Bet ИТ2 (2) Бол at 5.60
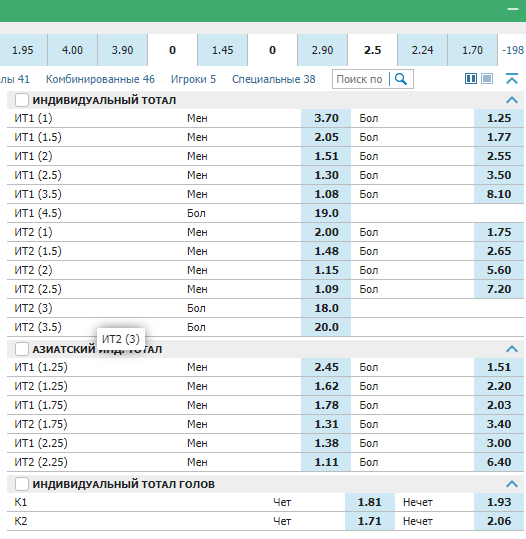526x539 pixels. 499,270
